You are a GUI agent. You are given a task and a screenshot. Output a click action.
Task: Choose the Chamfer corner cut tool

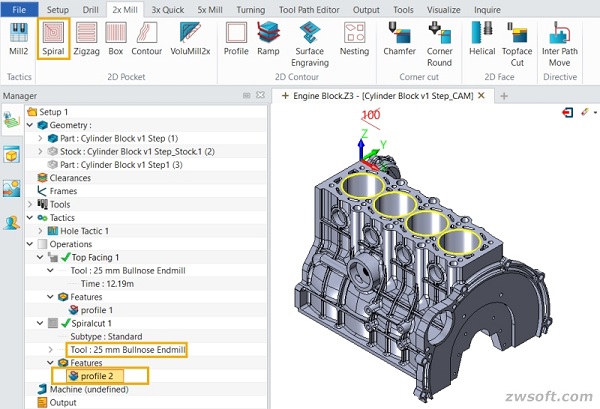pyautogui.click(x=399, y=38)
